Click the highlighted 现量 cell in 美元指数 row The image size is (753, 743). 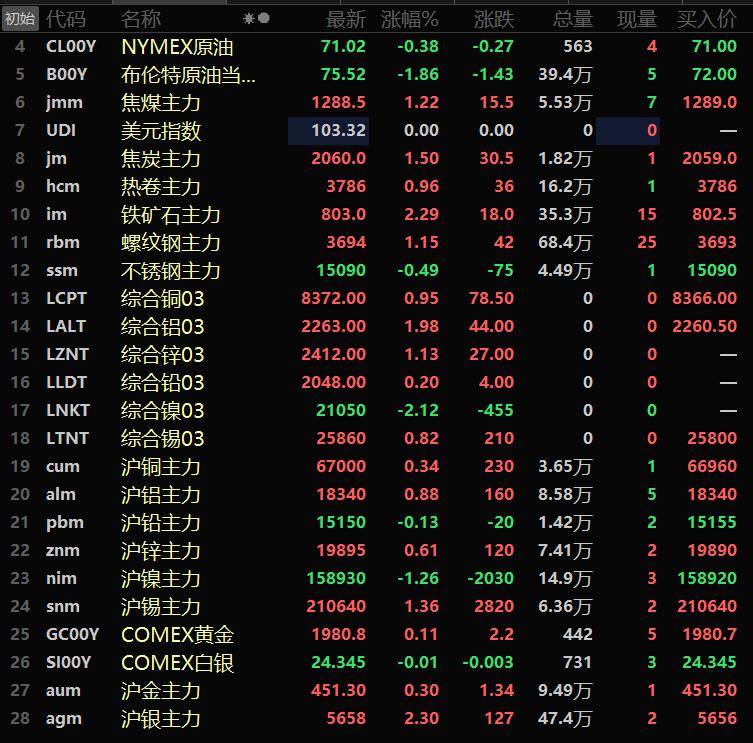coord(628,130)
